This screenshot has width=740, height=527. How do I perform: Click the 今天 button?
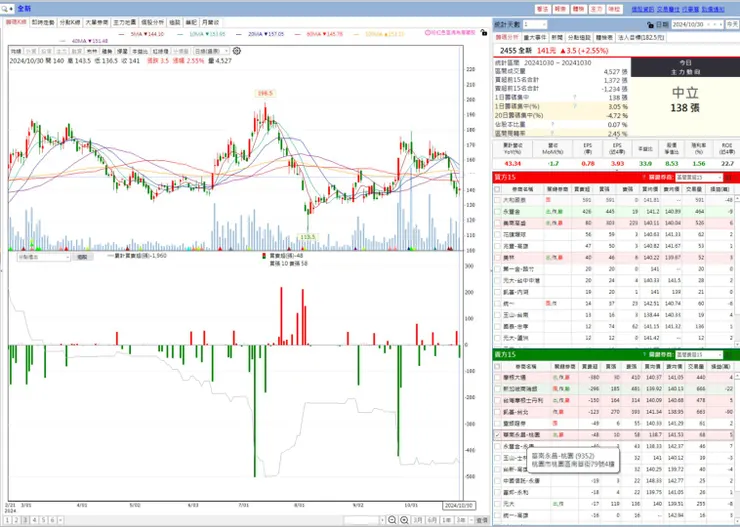pos(732,25)
